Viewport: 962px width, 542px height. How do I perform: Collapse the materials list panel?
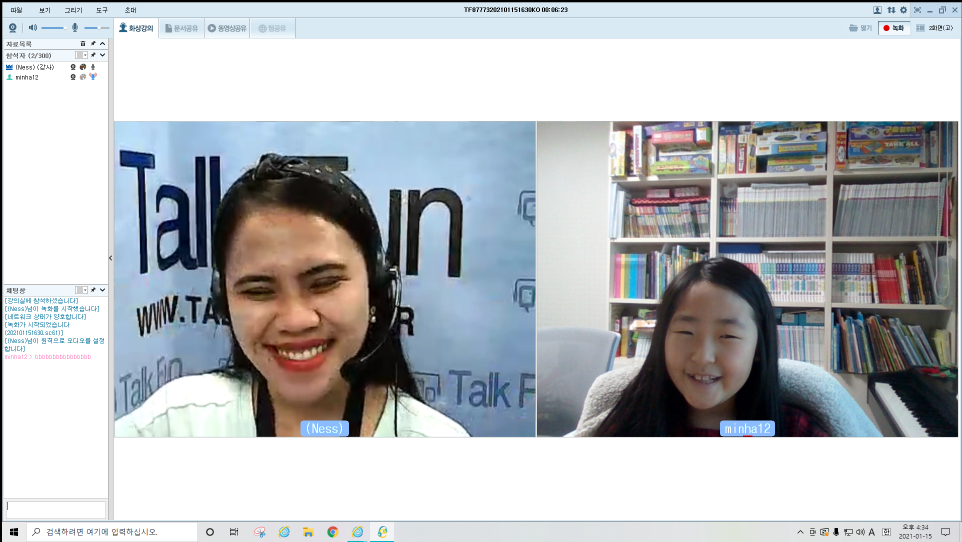[102, 44]
